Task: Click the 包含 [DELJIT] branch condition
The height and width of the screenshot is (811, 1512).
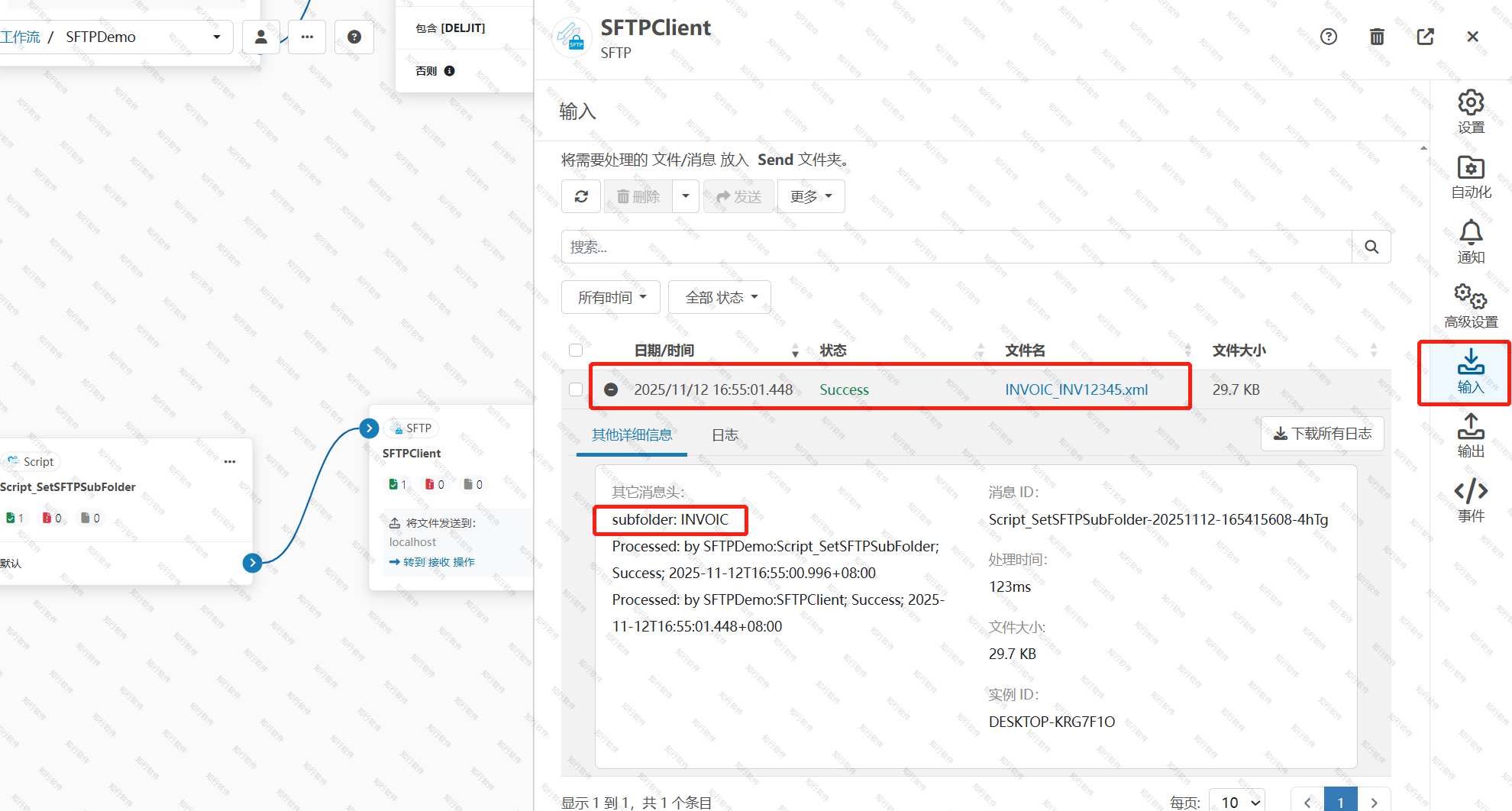Action: [450, 28]
